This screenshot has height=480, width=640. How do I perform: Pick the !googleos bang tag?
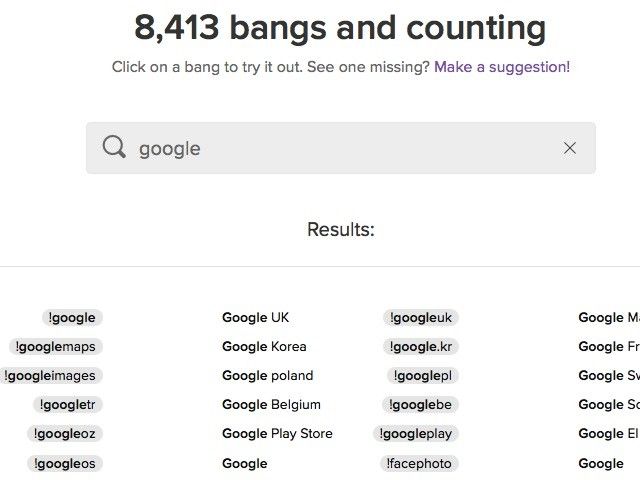[x=64, y=464]
